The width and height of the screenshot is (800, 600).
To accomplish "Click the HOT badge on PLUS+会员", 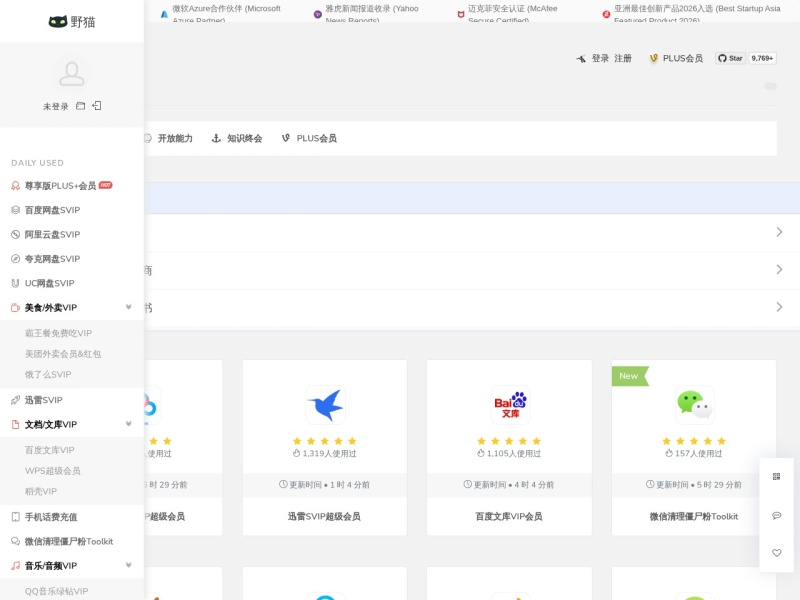I will click(x=106, y=185).
